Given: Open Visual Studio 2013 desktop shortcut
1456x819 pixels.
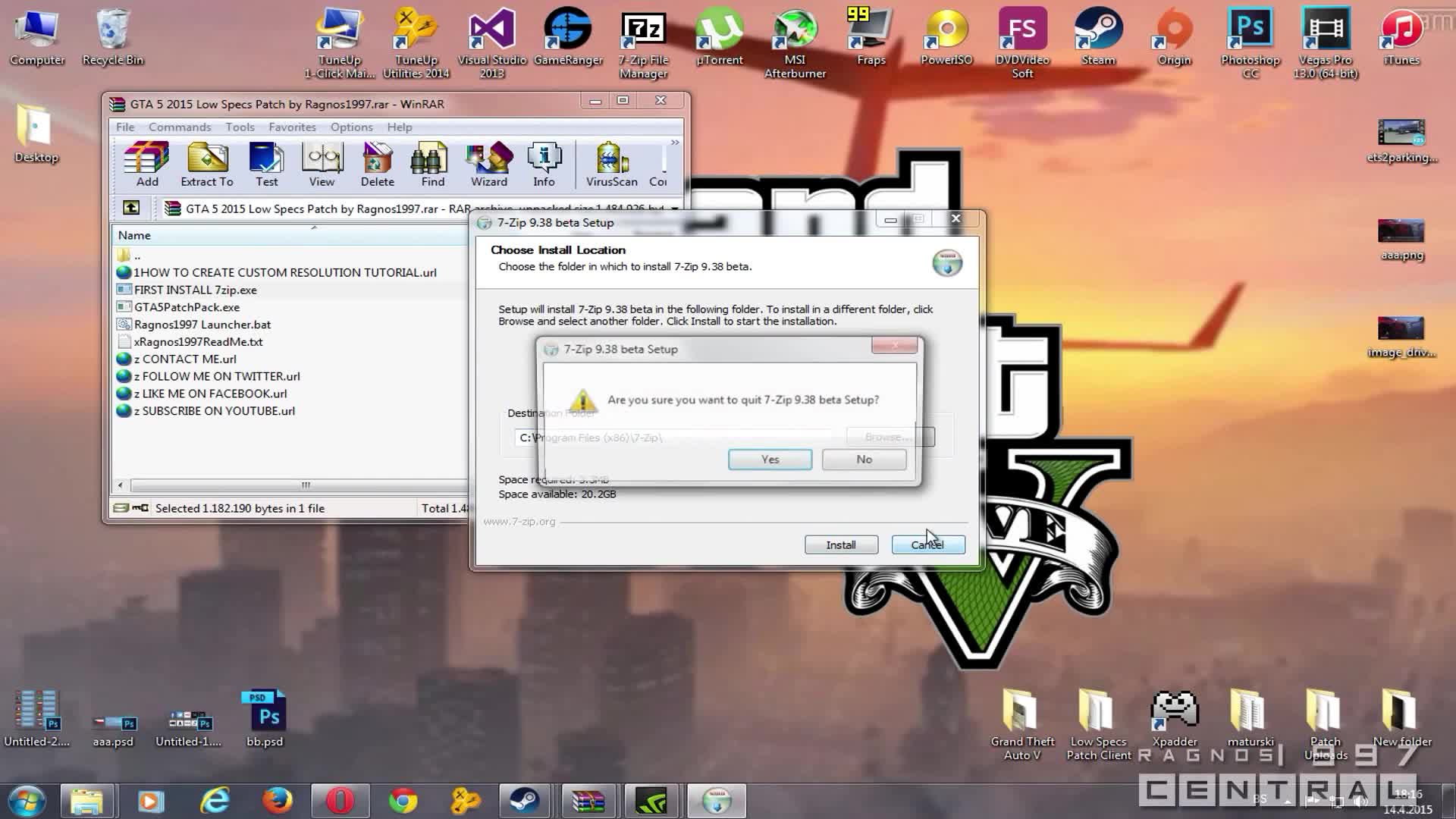Looking at the screenshot, I should click(x=491, y=43).
